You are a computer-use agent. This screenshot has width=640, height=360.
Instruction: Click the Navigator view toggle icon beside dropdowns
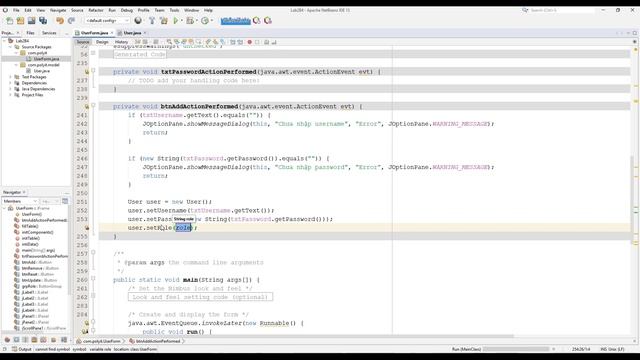pyautogui.click(x=65, y=201)
